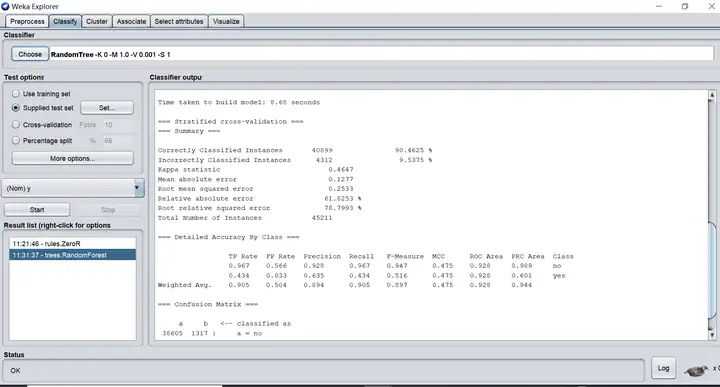Switch to the Preprocess tab

pyautogui.click(x=27, y=22)
